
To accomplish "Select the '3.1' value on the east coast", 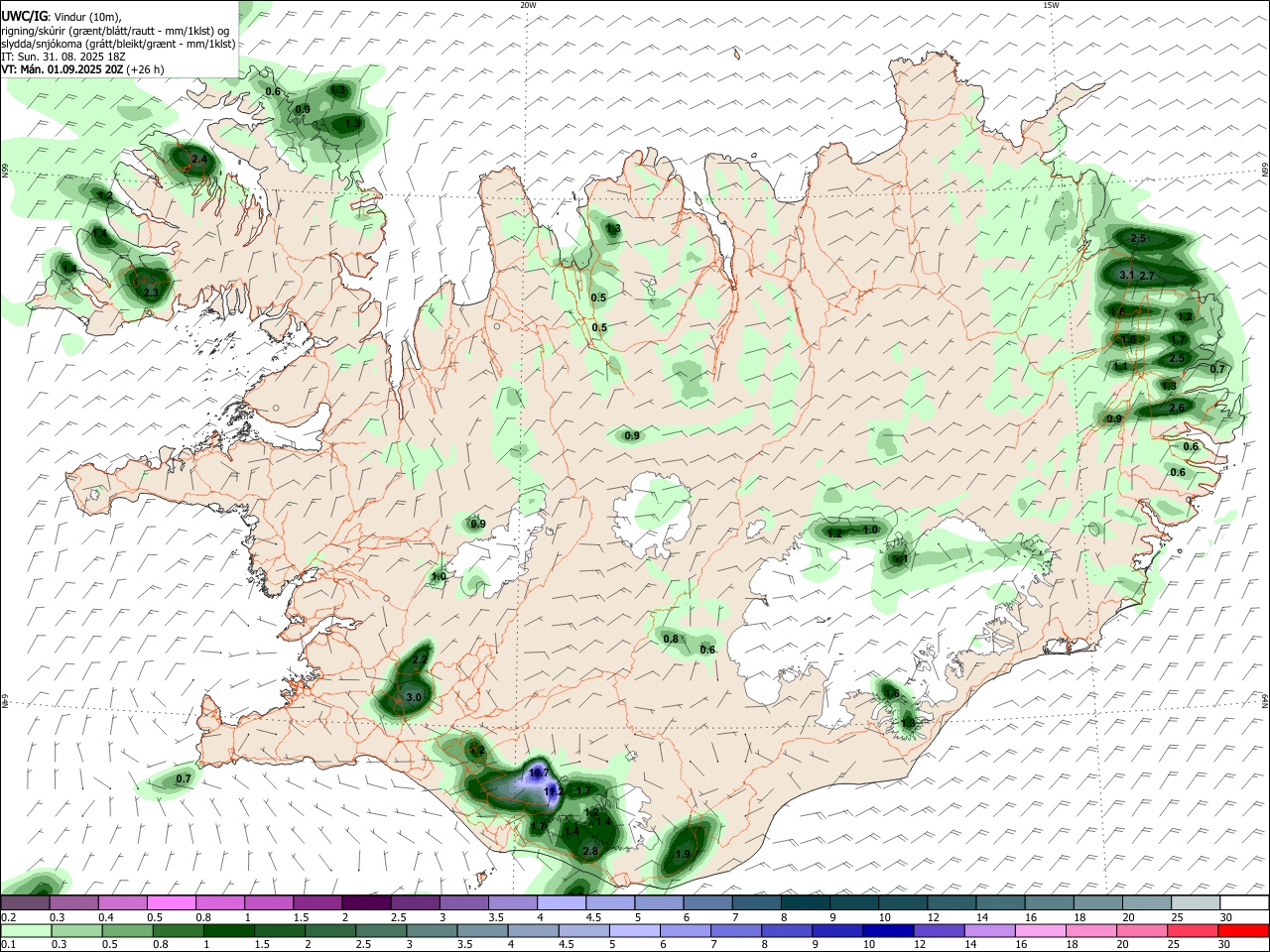I will pos(1126,275).
